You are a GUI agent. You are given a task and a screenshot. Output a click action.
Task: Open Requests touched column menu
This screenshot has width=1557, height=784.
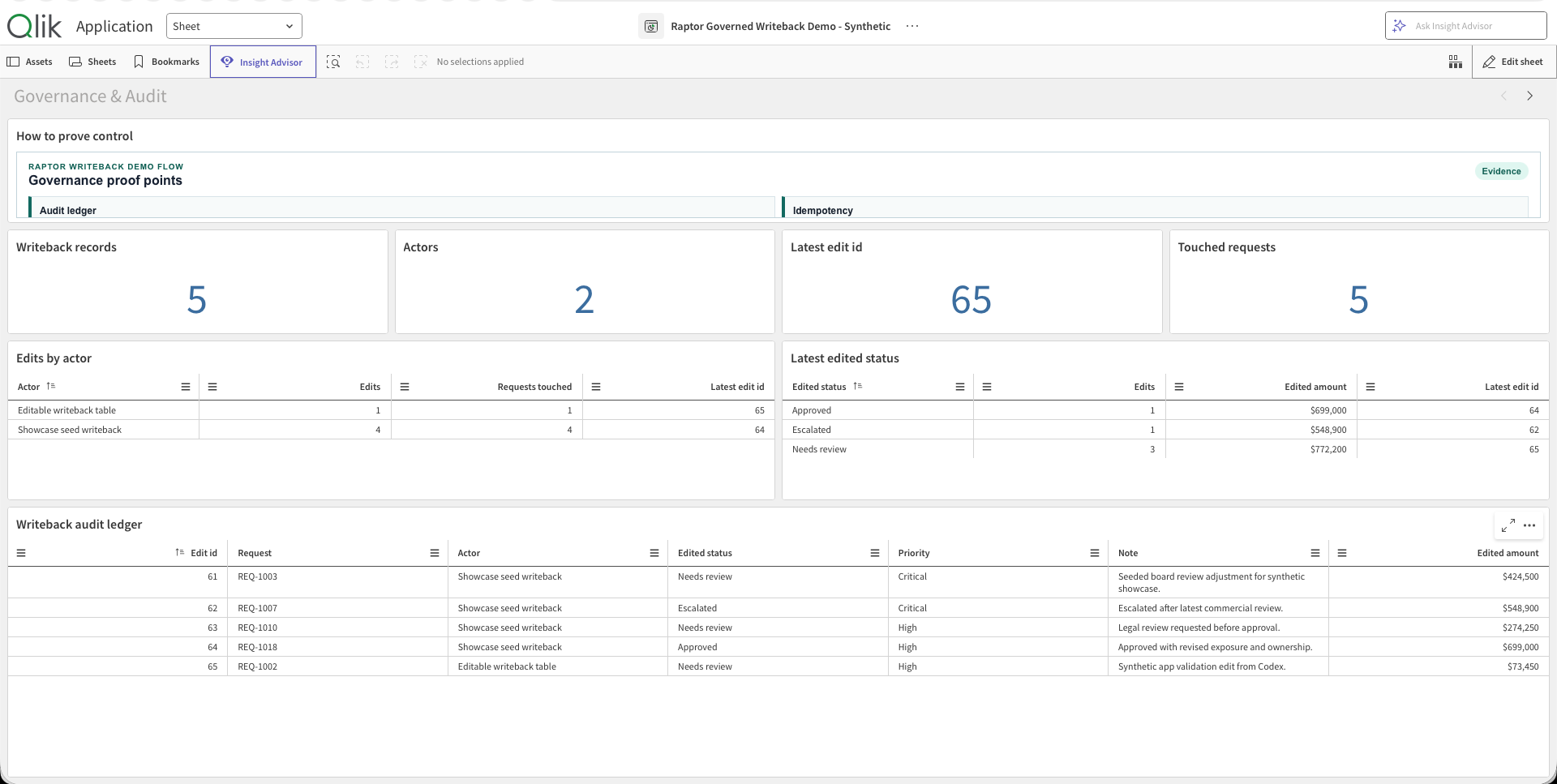405,387
